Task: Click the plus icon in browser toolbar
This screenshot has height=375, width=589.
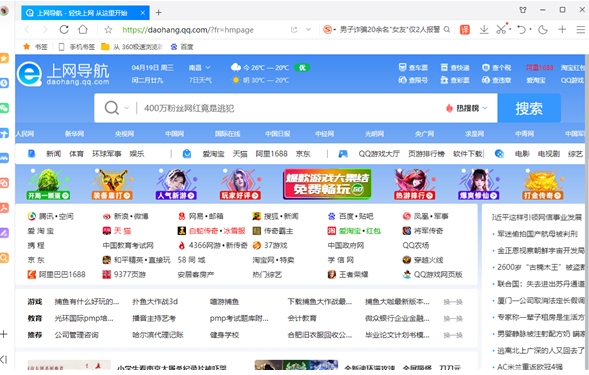Action: [x=562, y=29]
